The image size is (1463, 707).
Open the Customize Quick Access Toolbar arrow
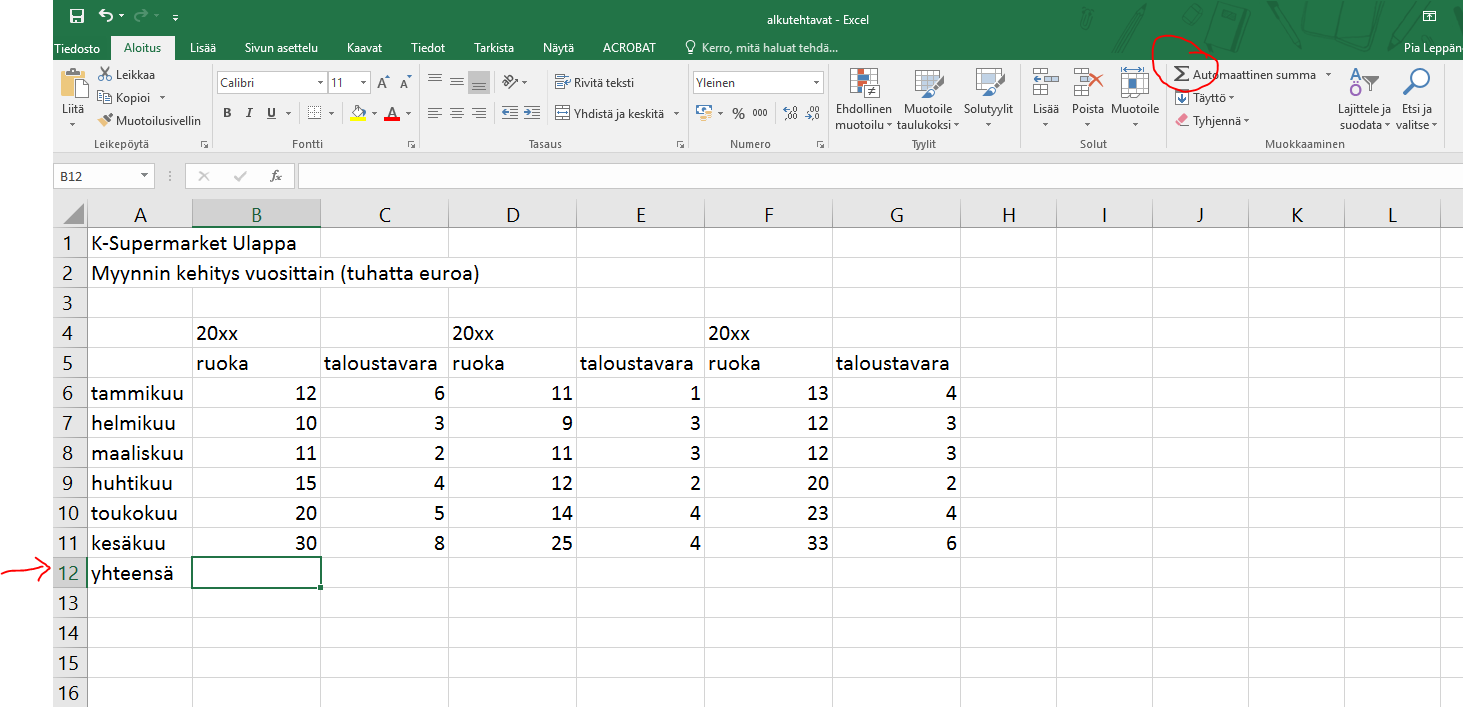176,17
